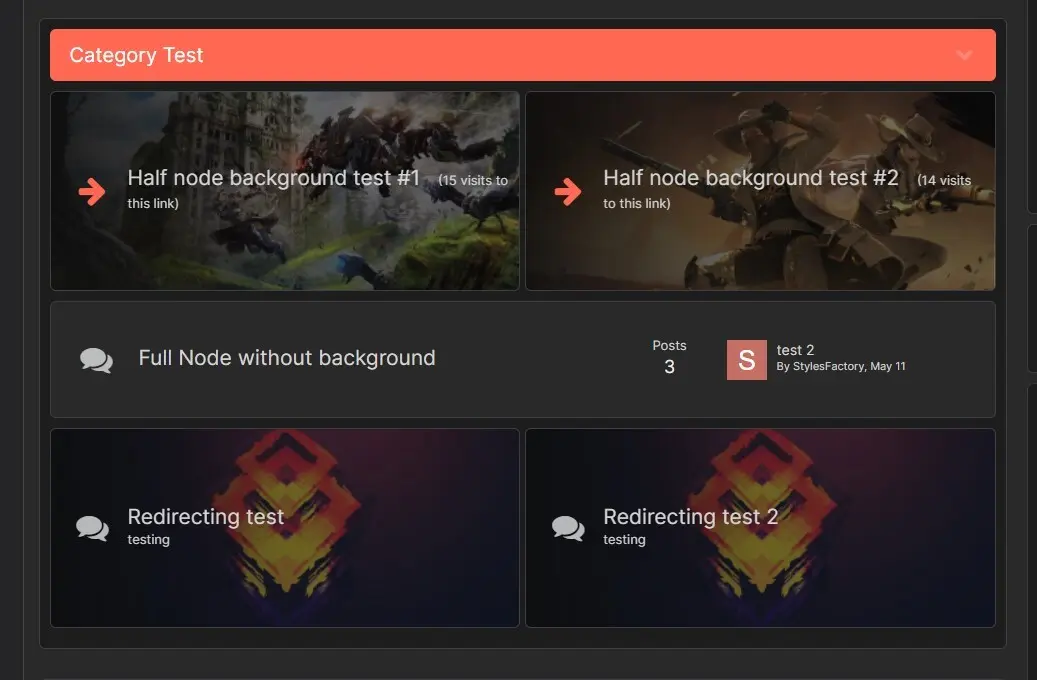The height and width of the screenshot is (680, 1037).
Task: Click the chat bubbles icon for Redirecting test
Action: point(93,528)
